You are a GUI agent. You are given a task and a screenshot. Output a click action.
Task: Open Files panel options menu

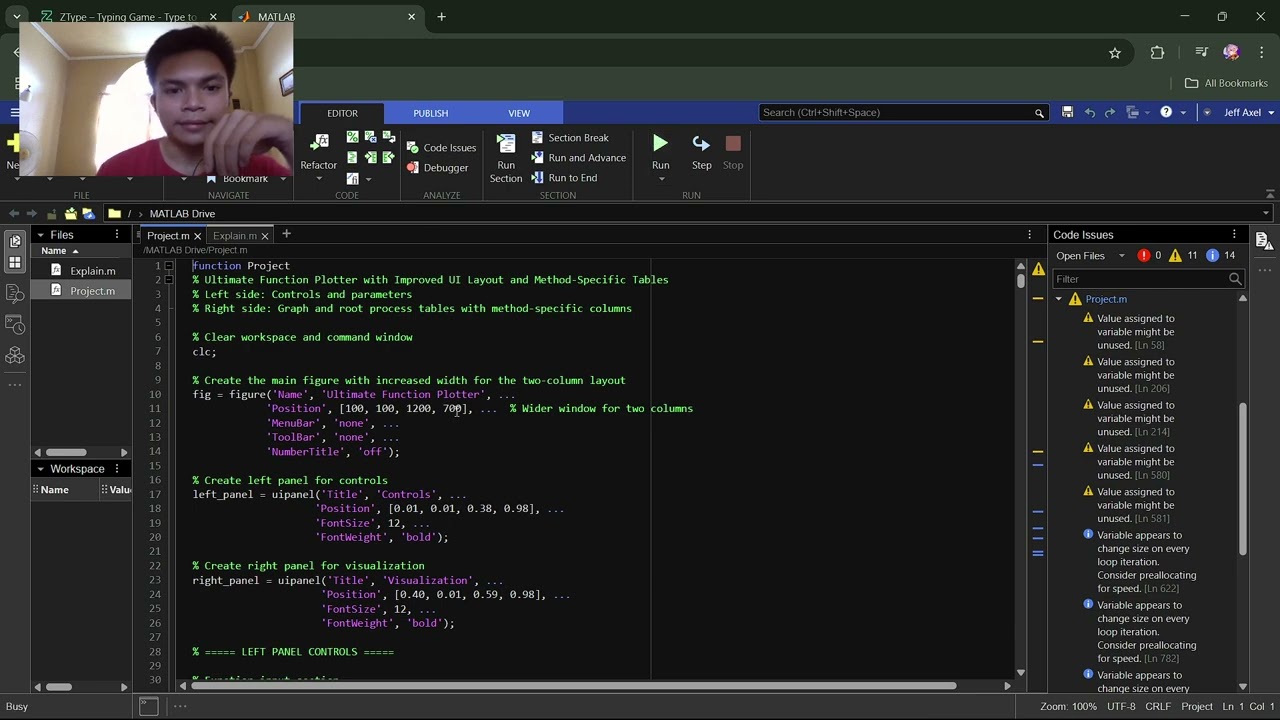[117, 234]
